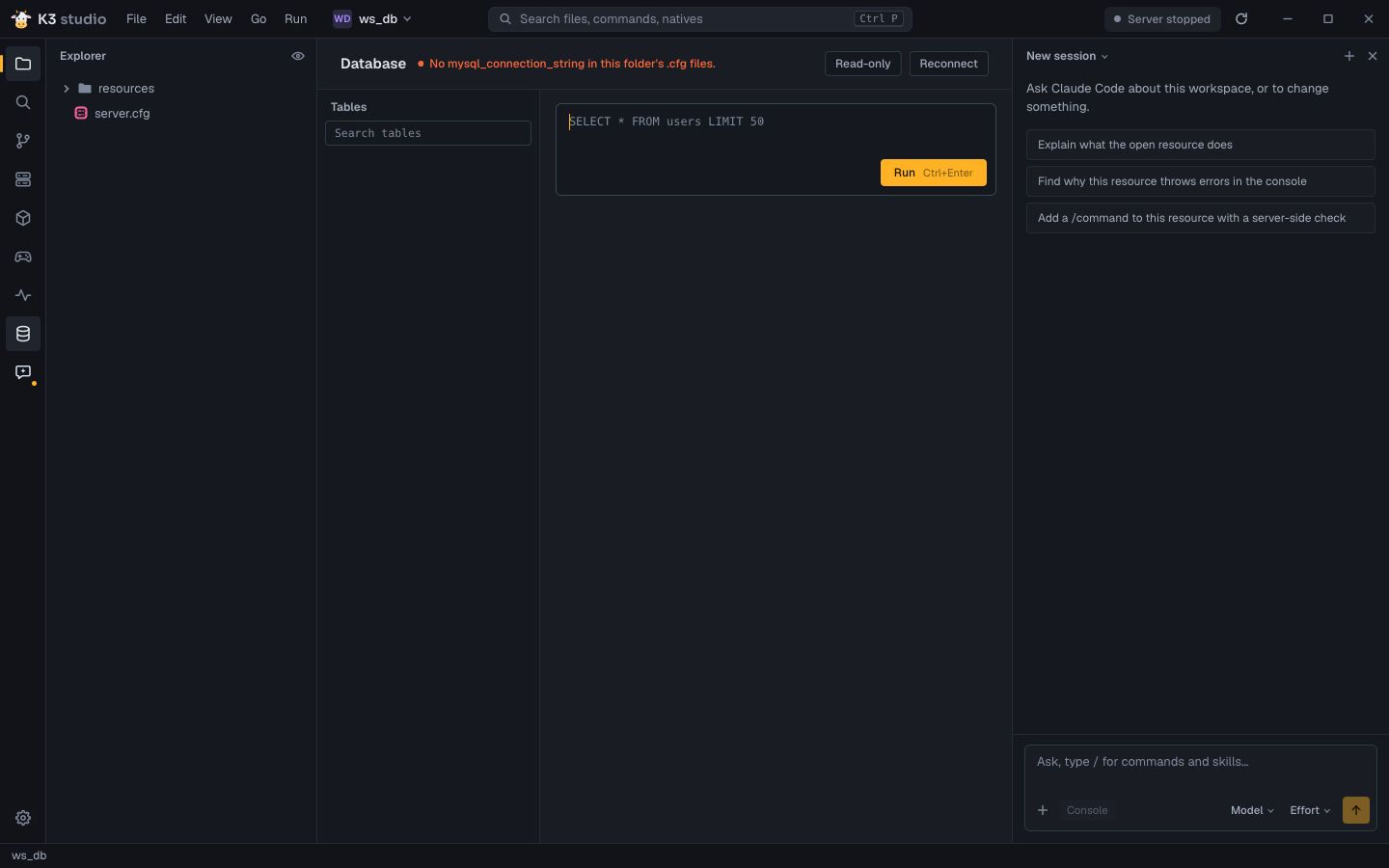This screenshot has height=868, width=1389.
Task: Open the chat assistant icon in sidebar
Action: pos(23,372)
